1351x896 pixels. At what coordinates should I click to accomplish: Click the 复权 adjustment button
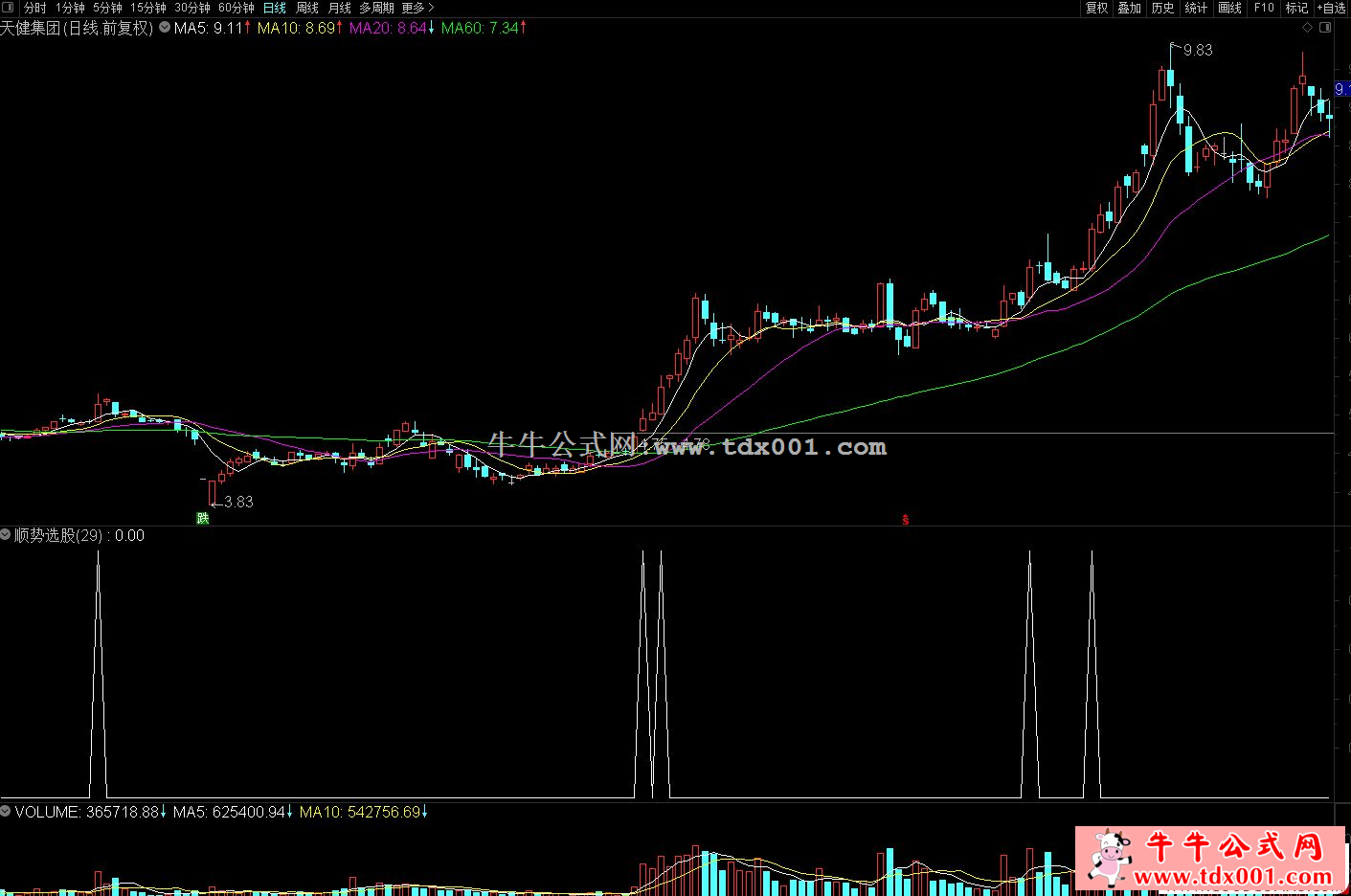tap(1097, 8)
